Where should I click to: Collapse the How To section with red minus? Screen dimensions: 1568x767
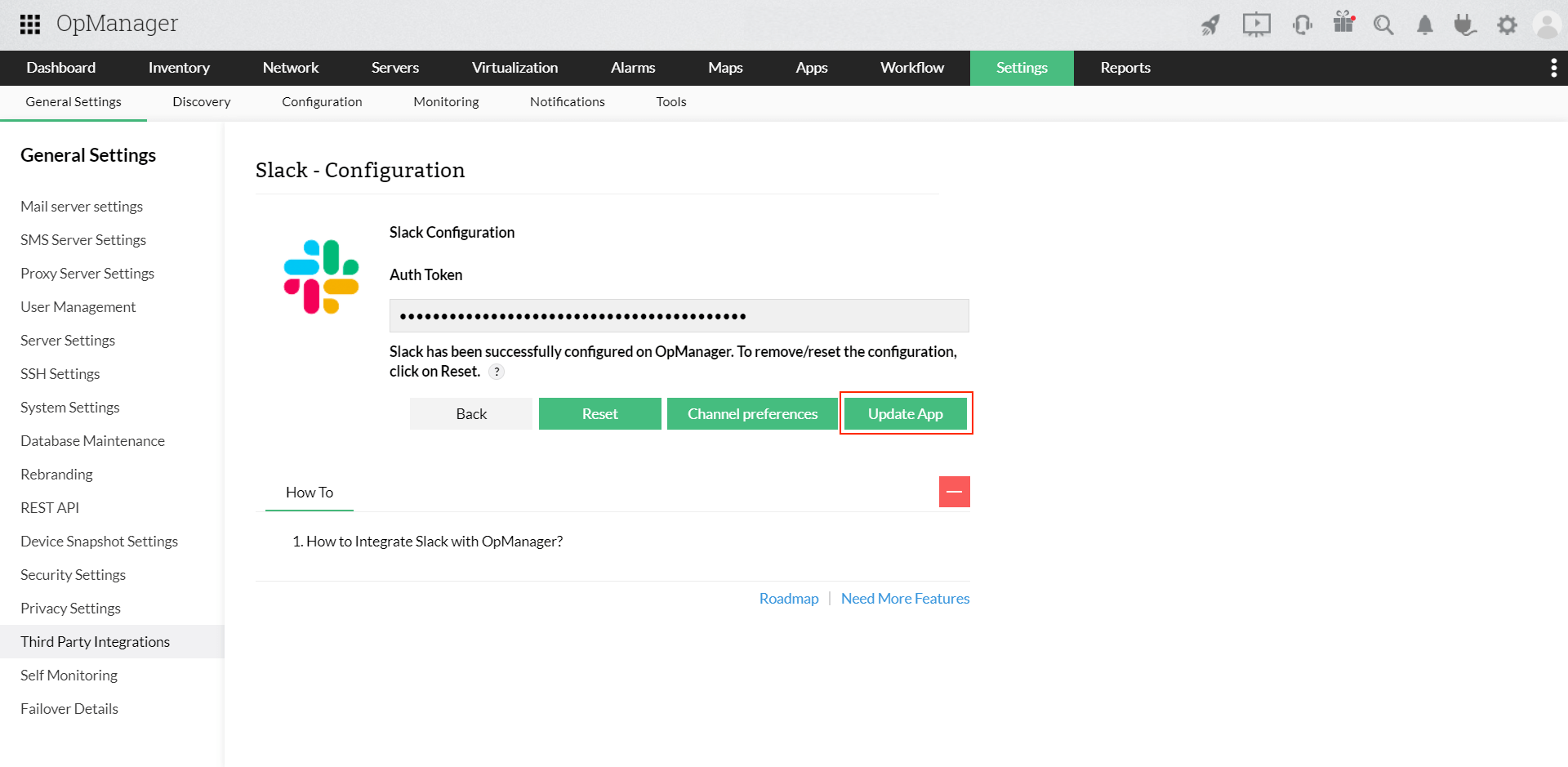955,492
